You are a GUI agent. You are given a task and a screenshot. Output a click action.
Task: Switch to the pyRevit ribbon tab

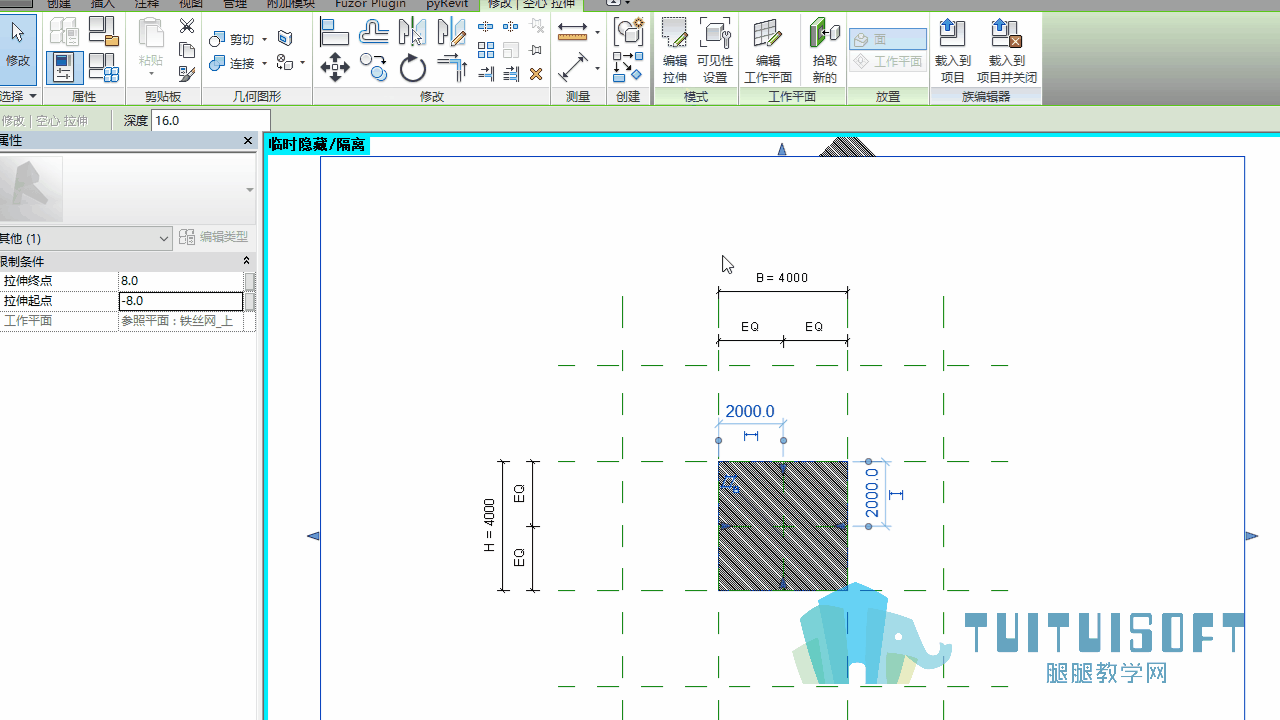[x=447, y=4]
